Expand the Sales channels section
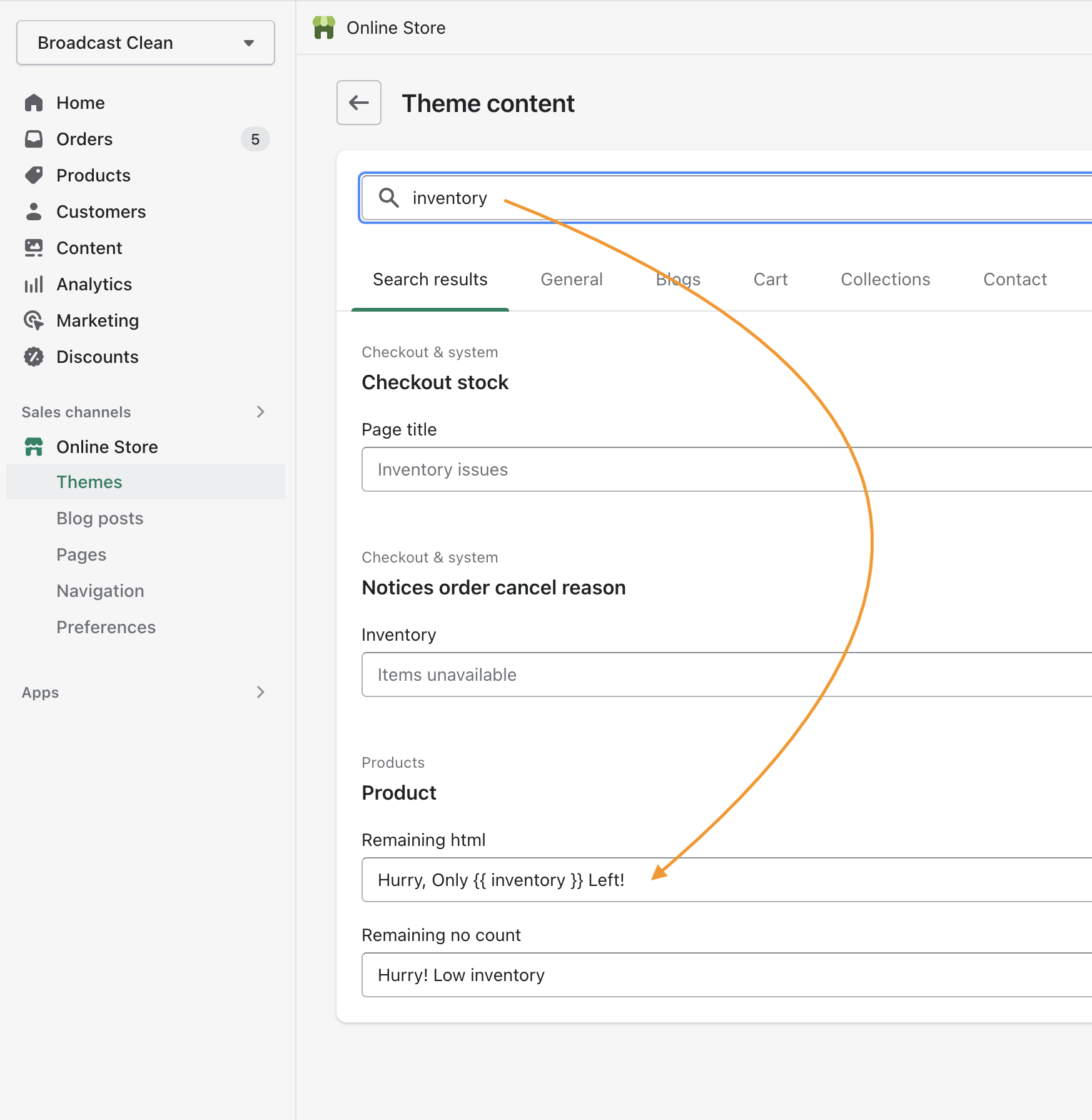 click(x=260, y=412)
